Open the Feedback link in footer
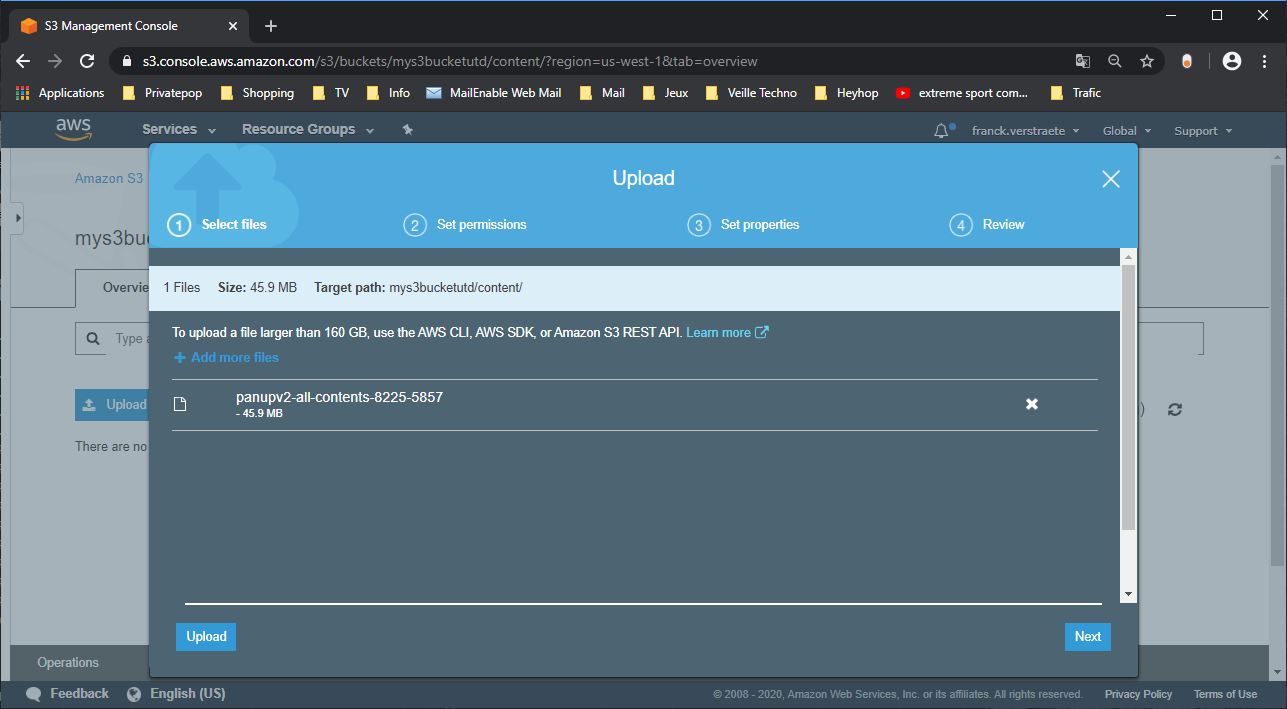The image size is (1287, 709). (x=67, y=694)
